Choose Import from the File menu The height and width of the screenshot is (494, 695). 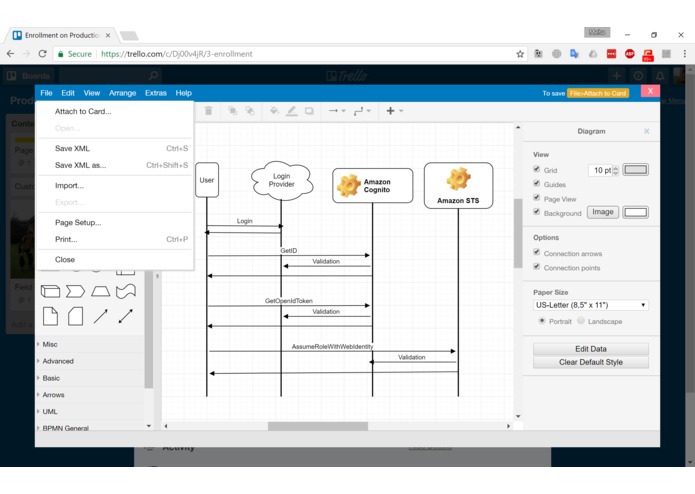point(115,186)
